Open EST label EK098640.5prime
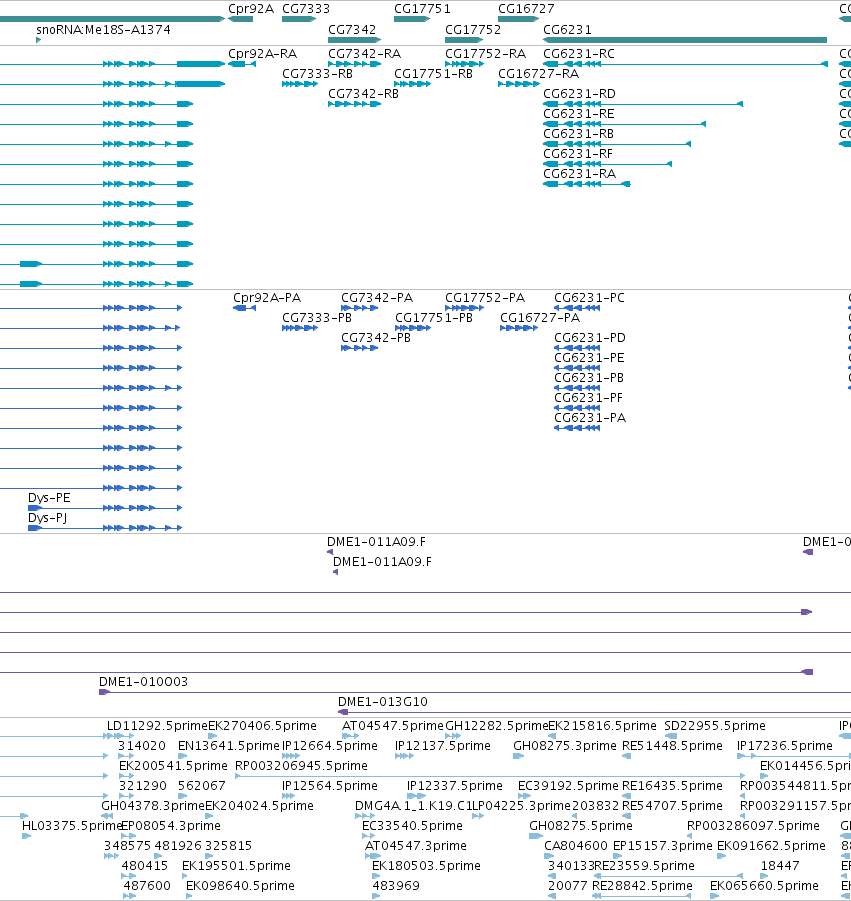Screen dimensions: 851x901 (240, 885)
